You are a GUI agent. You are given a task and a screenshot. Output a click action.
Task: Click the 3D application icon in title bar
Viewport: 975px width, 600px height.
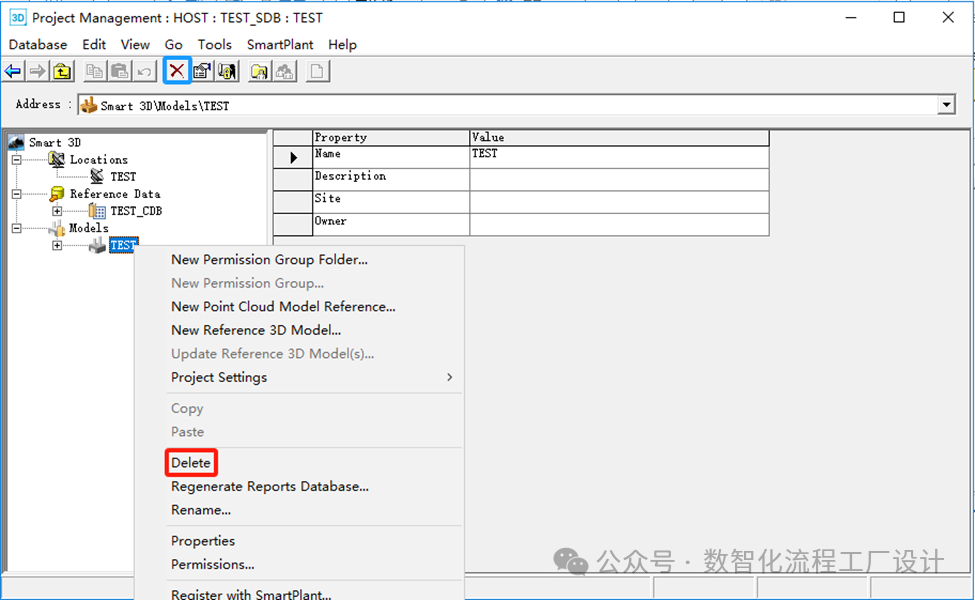point(17,17)
